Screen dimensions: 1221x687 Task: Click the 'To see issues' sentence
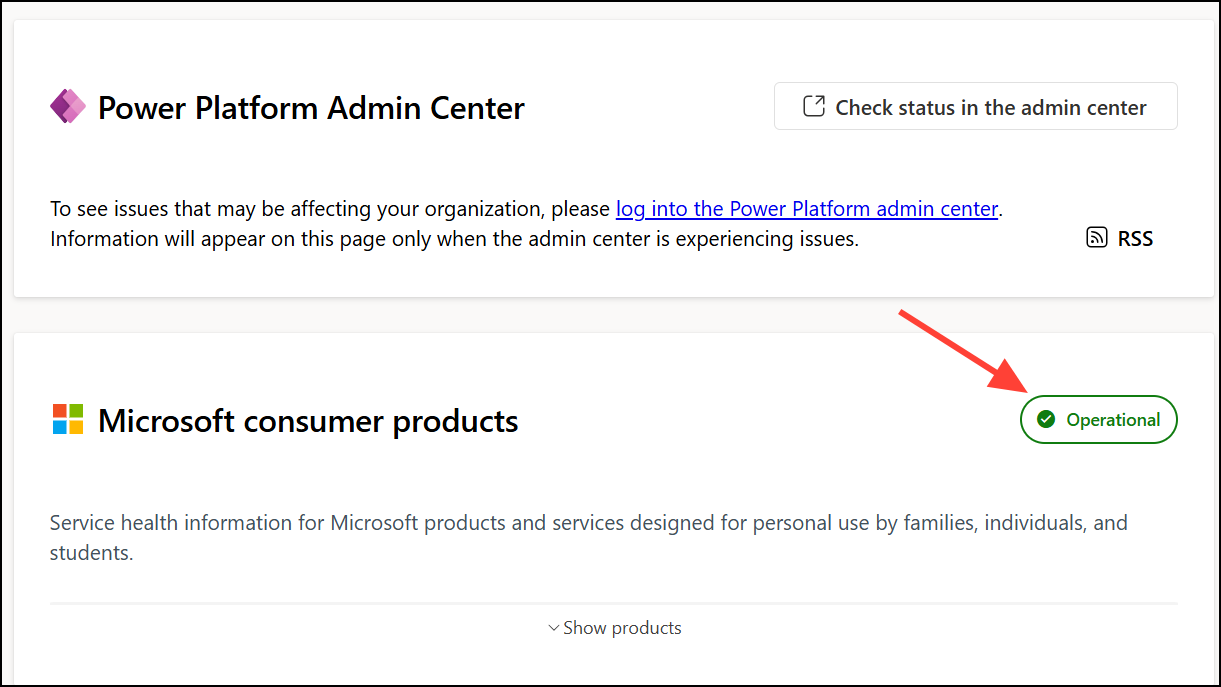(x=330, y=209)
